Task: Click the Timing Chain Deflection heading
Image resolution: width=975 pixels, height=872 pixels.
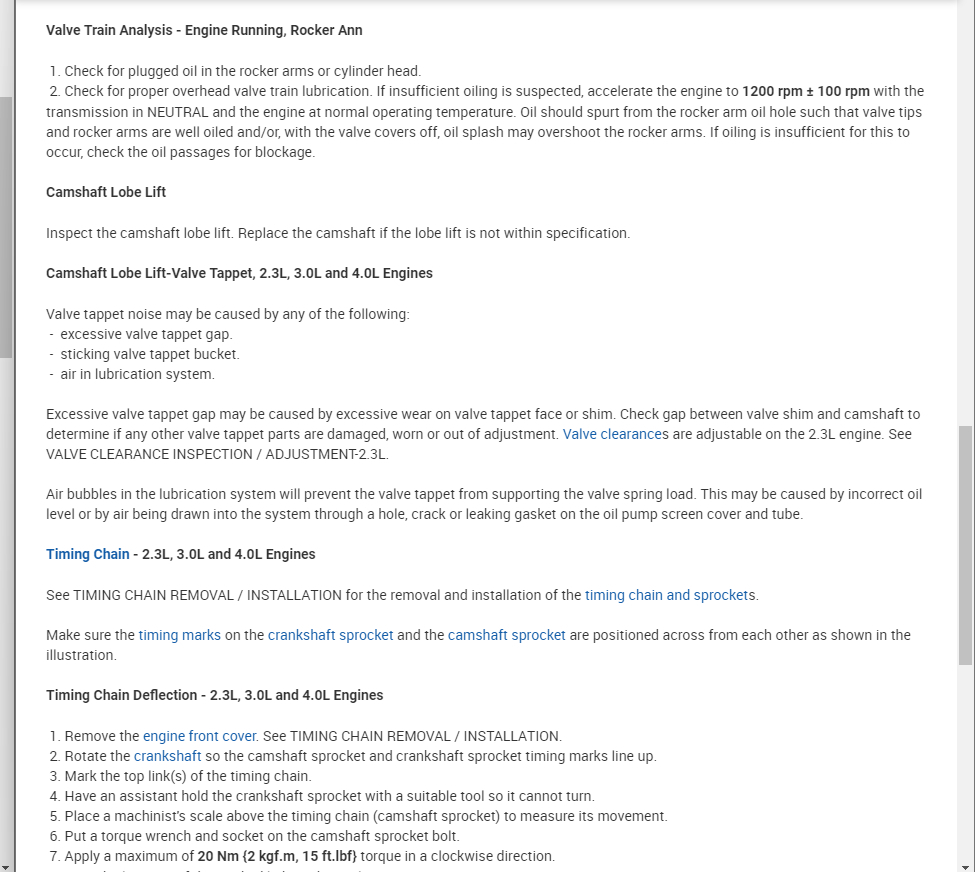Action: [x=214, y=695]
